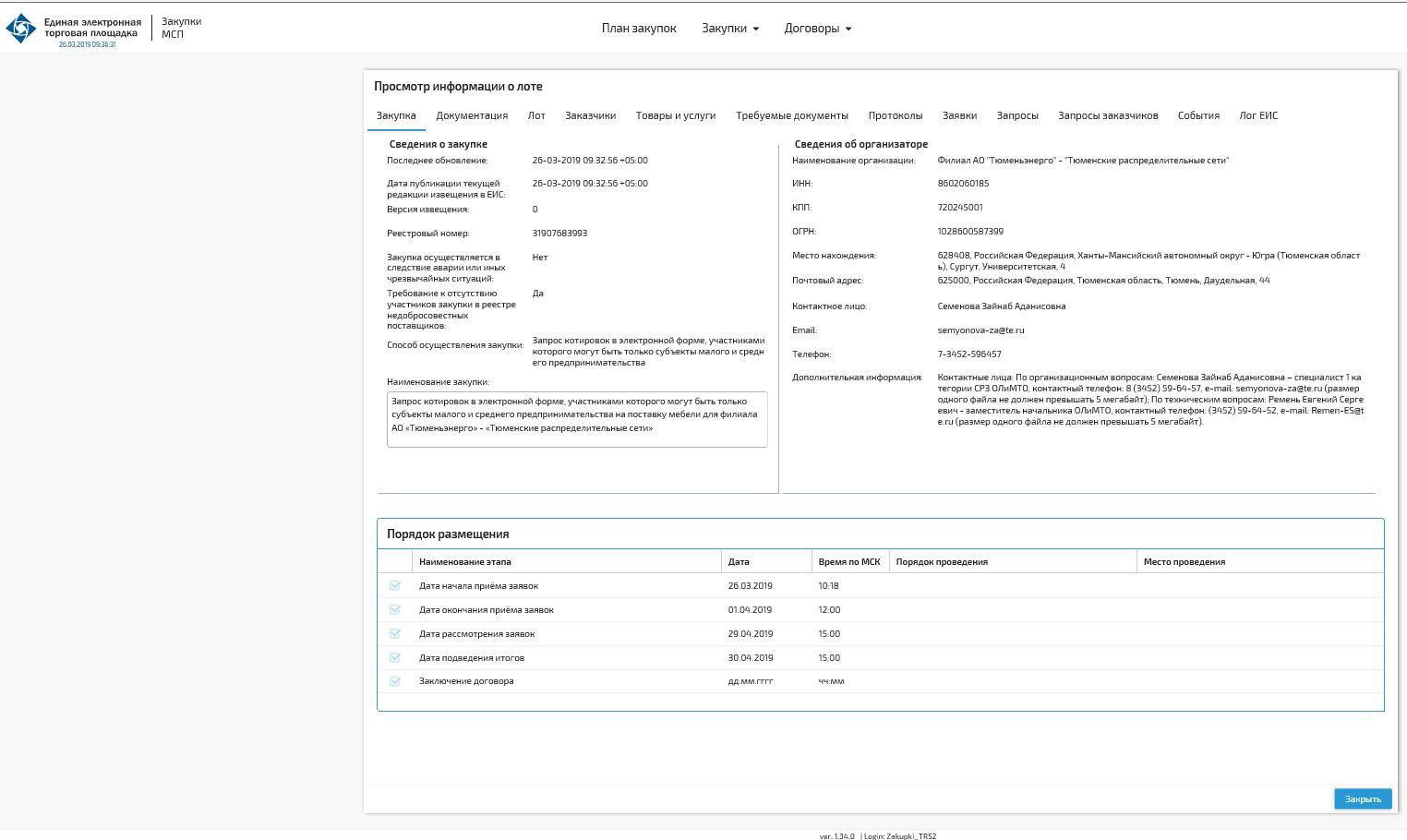View the Лог ЕИС tab

coord(1257,116)
